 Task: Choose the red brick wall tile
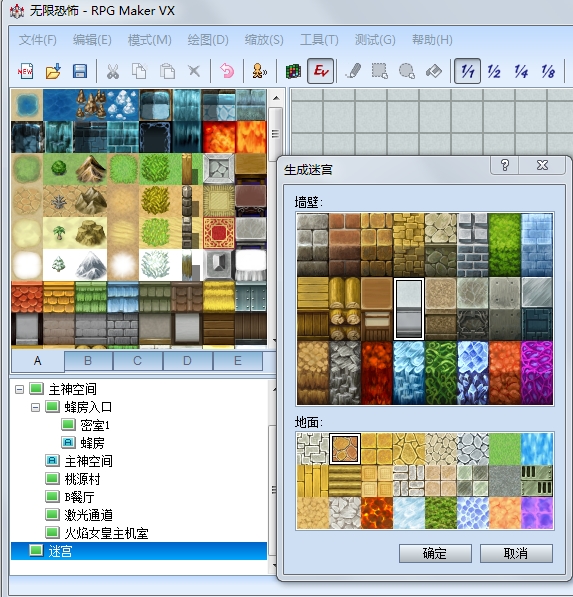coord(345,245)
